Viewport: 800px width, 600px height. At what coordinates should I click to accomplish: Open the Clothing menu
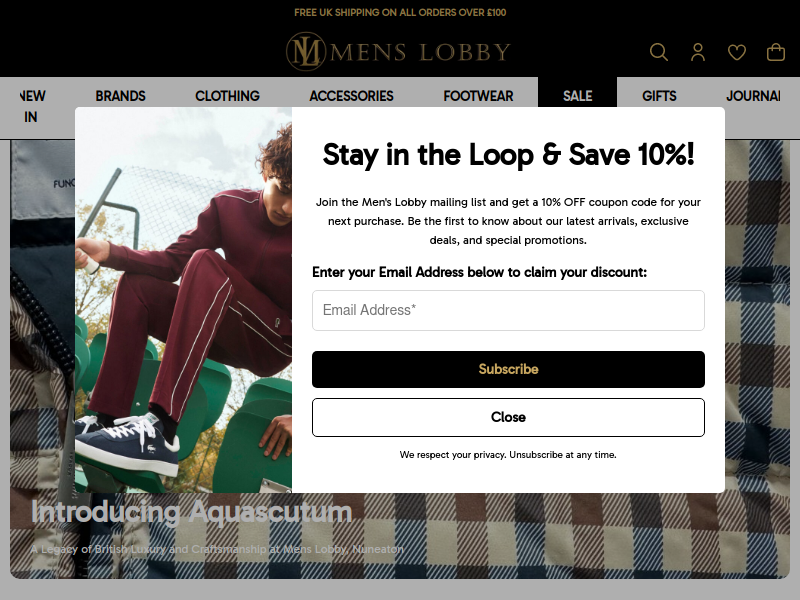pos(228,96)
